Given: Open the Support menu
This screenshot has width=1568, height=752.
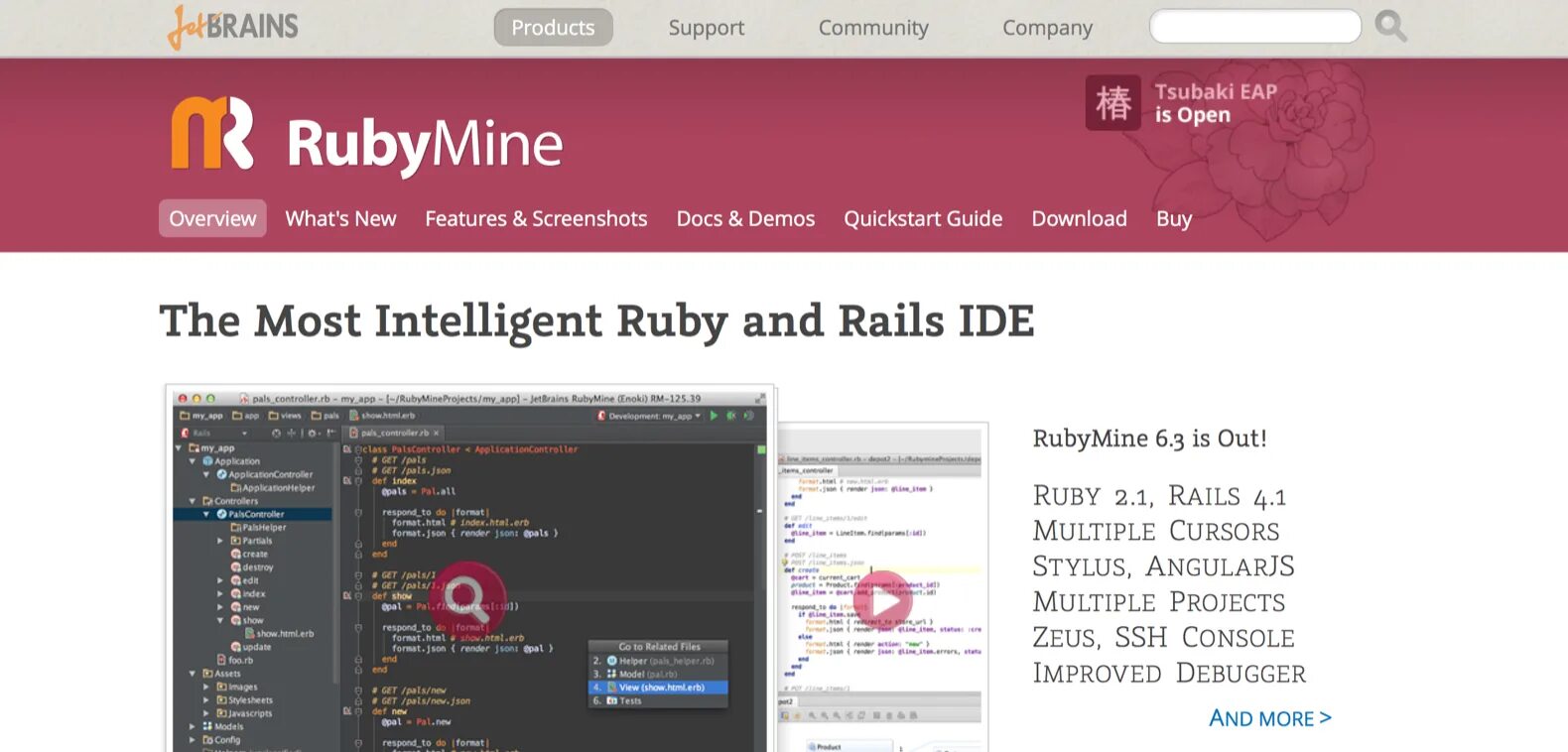Looking at the screenshot, I should (x=707, y=28).
